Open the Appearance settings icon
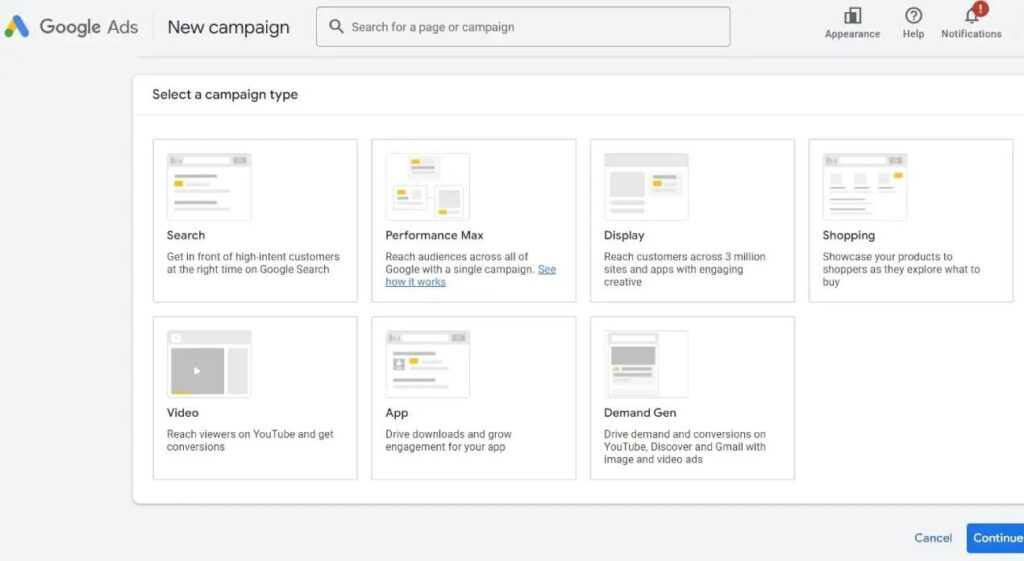1024x561 pixels. [852, 15]
